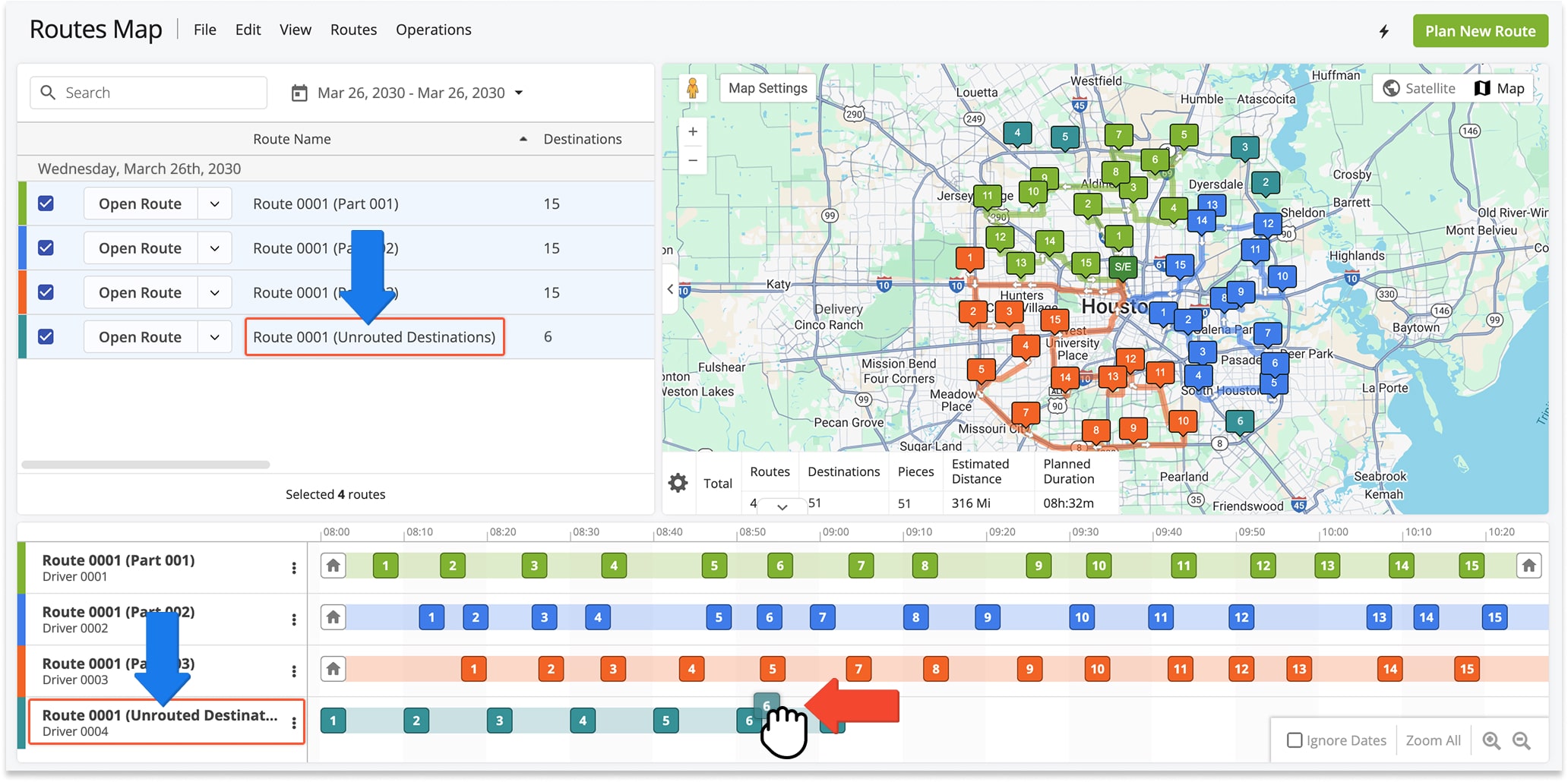This screenshot has height=782, width=1568.
Task: Expand the Open Route dropdown for Part 002
Action: coord(213,248)
